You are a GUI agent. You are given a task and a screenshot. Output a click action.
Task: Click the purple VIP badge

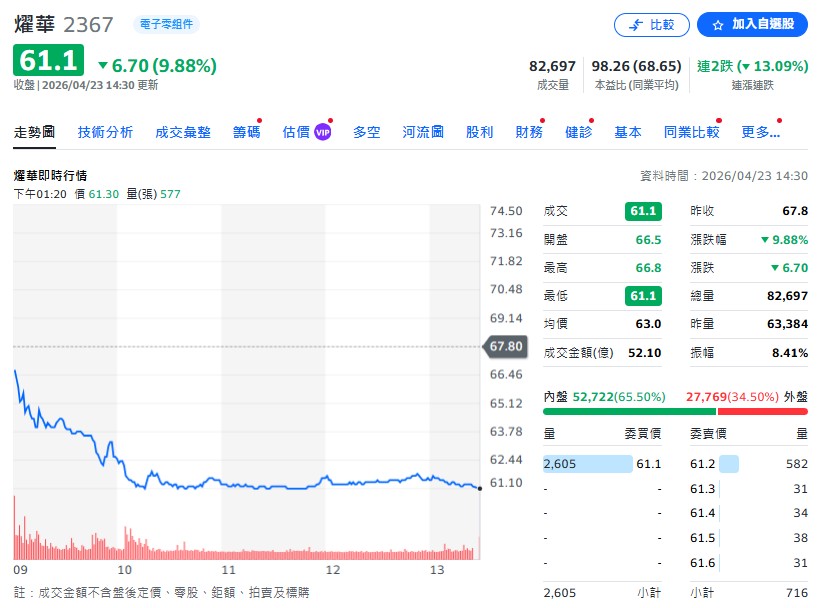coord(322,132)
